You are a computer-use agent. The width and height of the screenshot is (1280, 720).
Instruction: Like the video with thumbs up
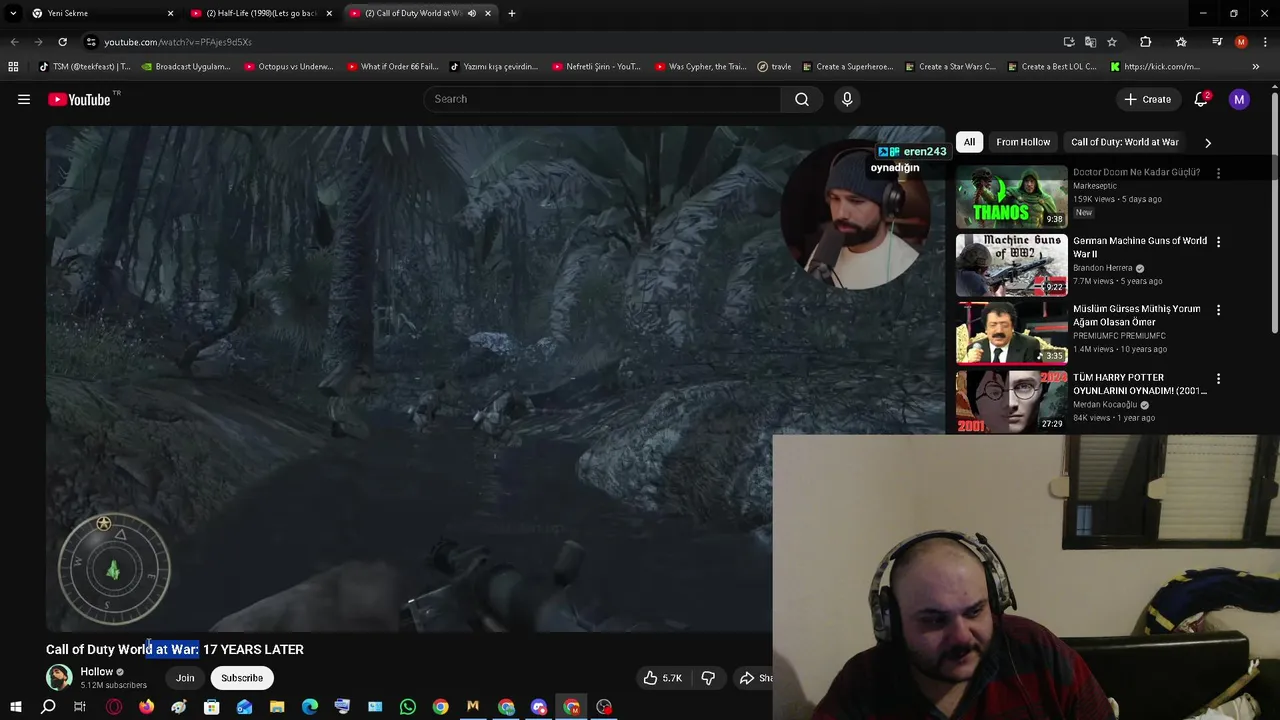662,678
